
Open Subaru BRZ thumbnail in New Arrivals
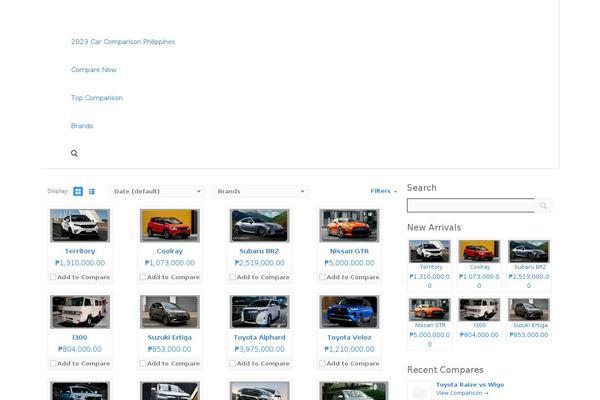point(529,251)
